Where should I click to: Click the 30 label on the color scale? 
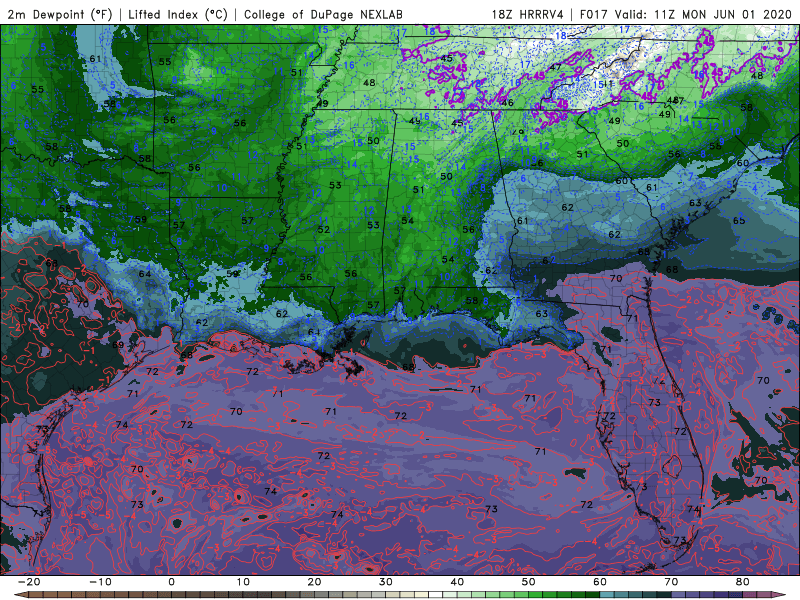[386, 582]
